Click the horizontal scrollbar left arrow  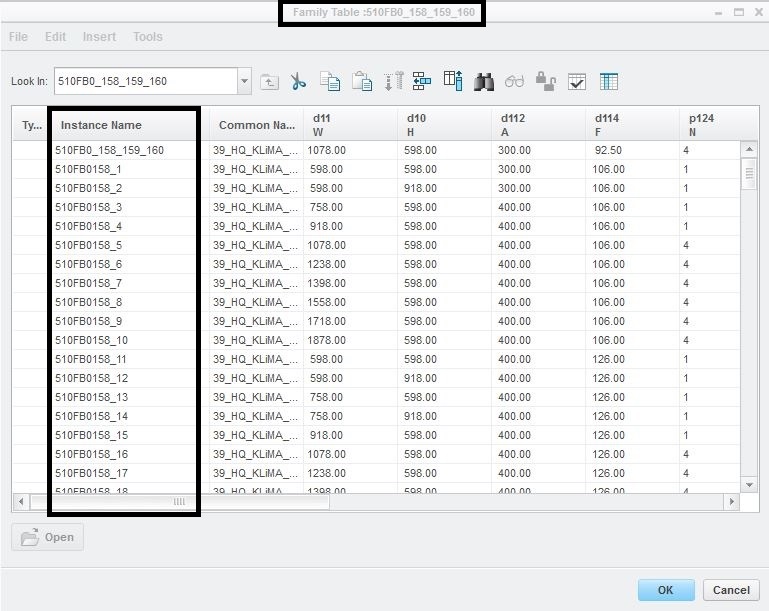[21, 502]
